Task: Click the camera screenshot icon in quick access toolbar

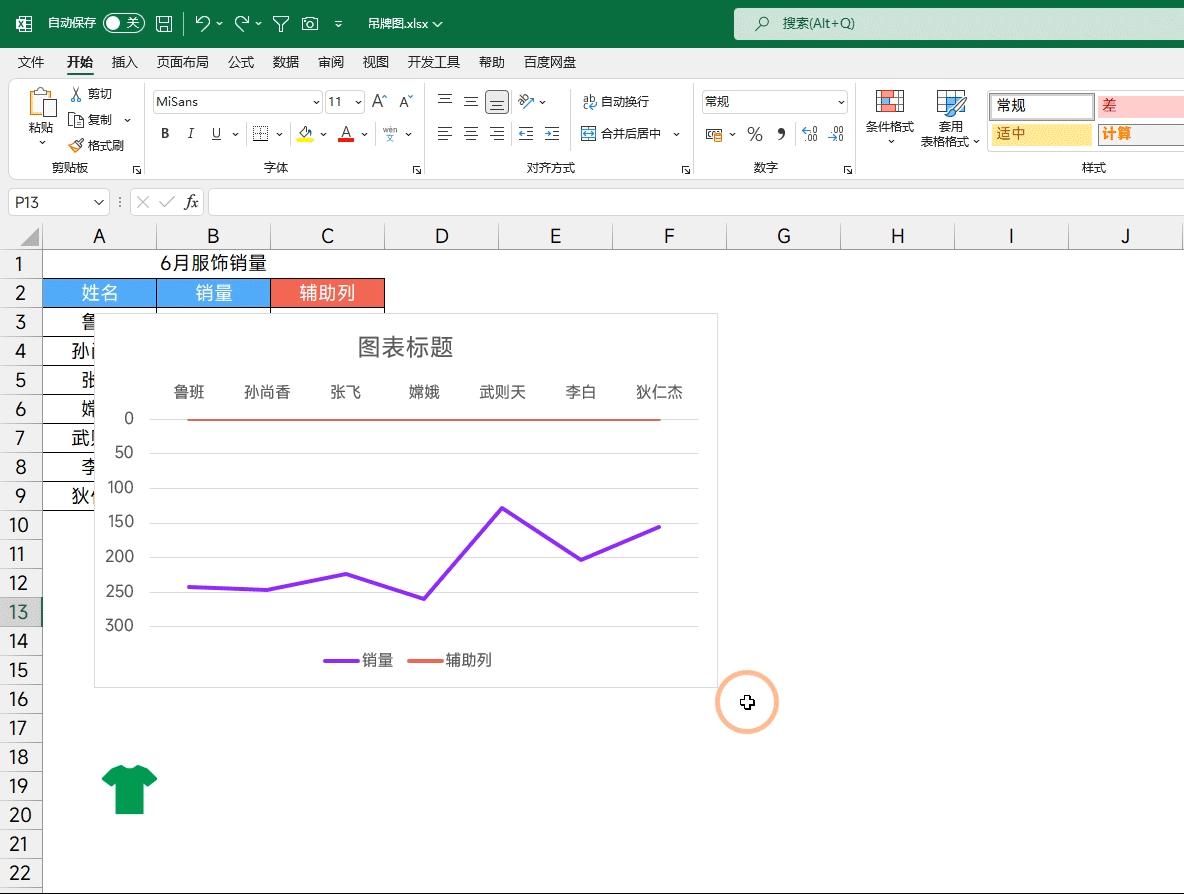Action: [310, 23]
